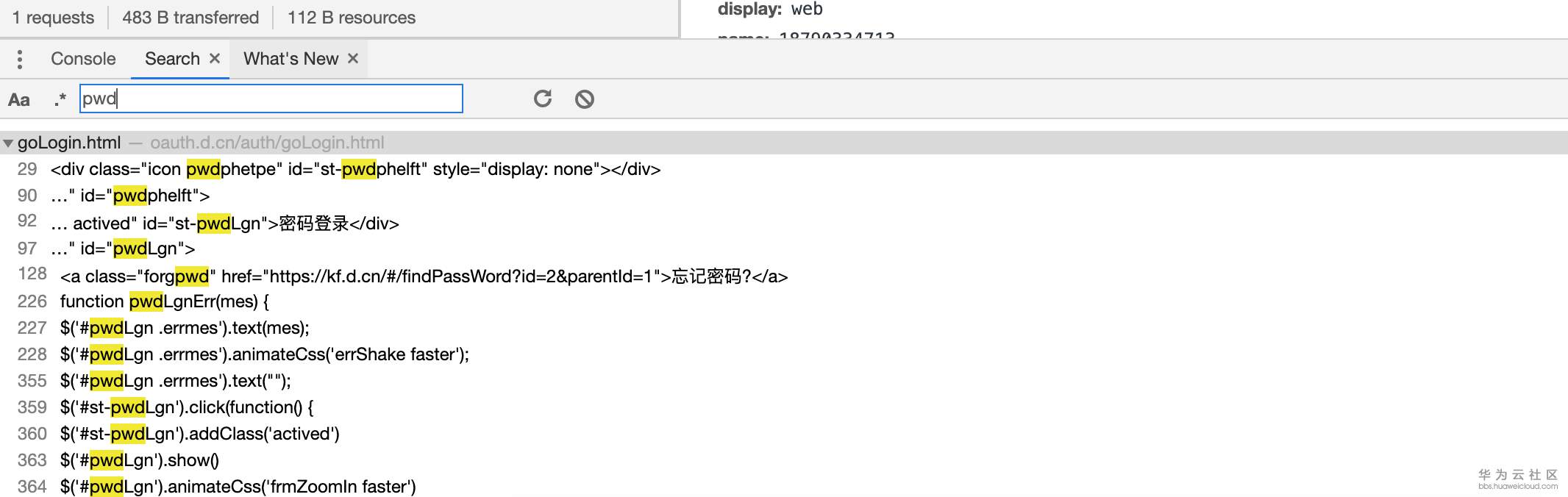Open result line 227 errmes text(mes)
This screenshot has height=497, width=1568.
[x=185, y=328]
